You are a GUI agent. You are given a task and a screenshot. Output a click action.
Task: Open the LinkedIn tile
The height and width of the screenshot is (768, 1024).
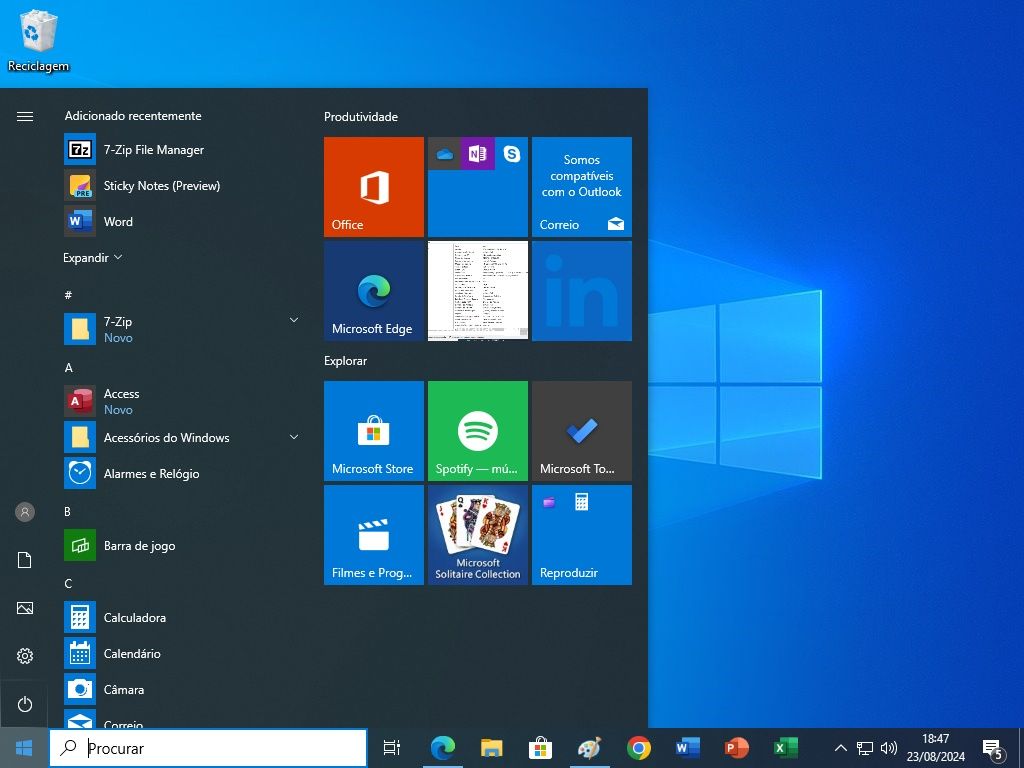pyautogui.click(x=582, y=291)
